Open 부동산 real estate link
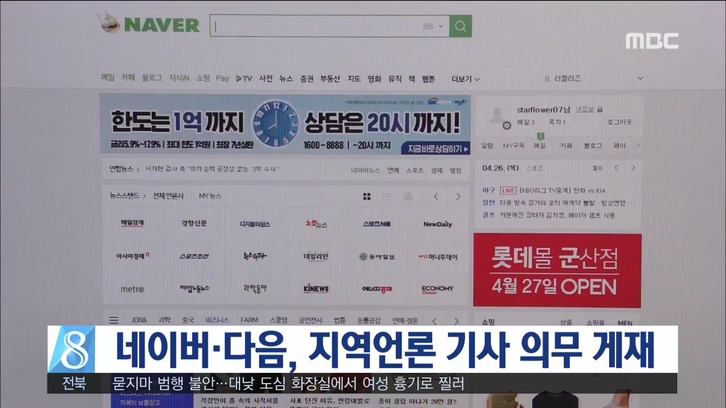Screen dimensions: 726x408 coord(330,79)
